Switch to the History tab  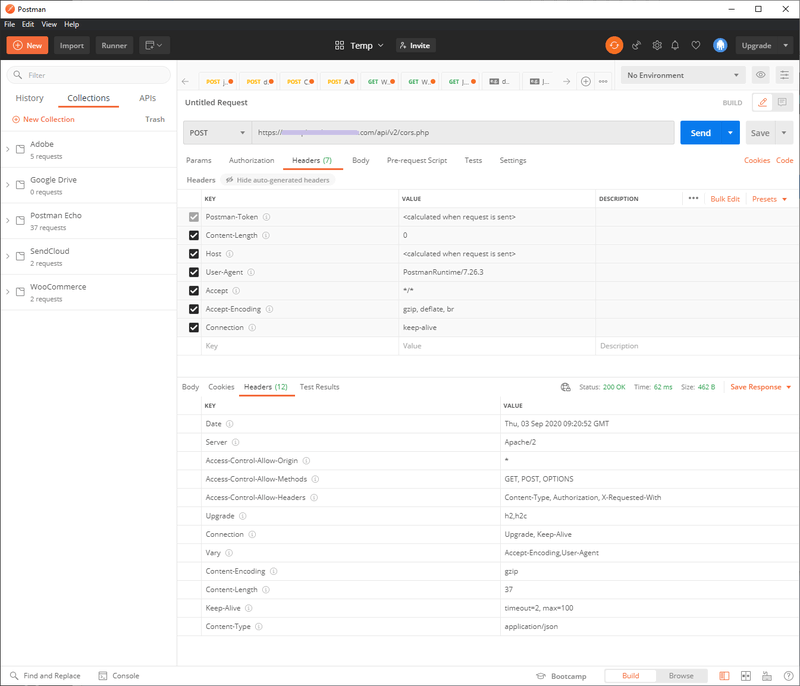30,98
